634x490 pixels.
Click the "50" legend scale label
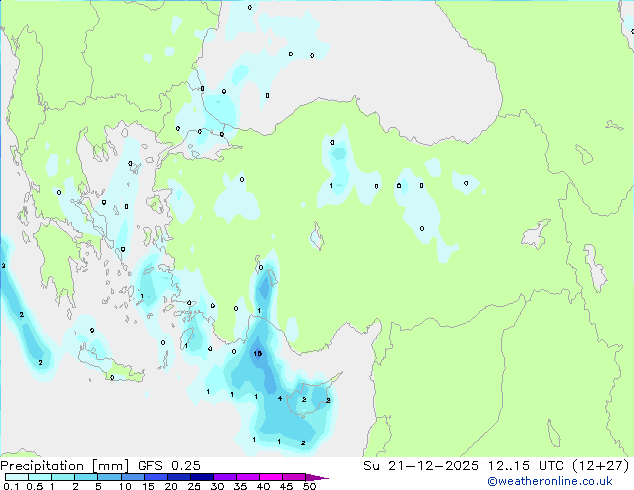point(310,486)
